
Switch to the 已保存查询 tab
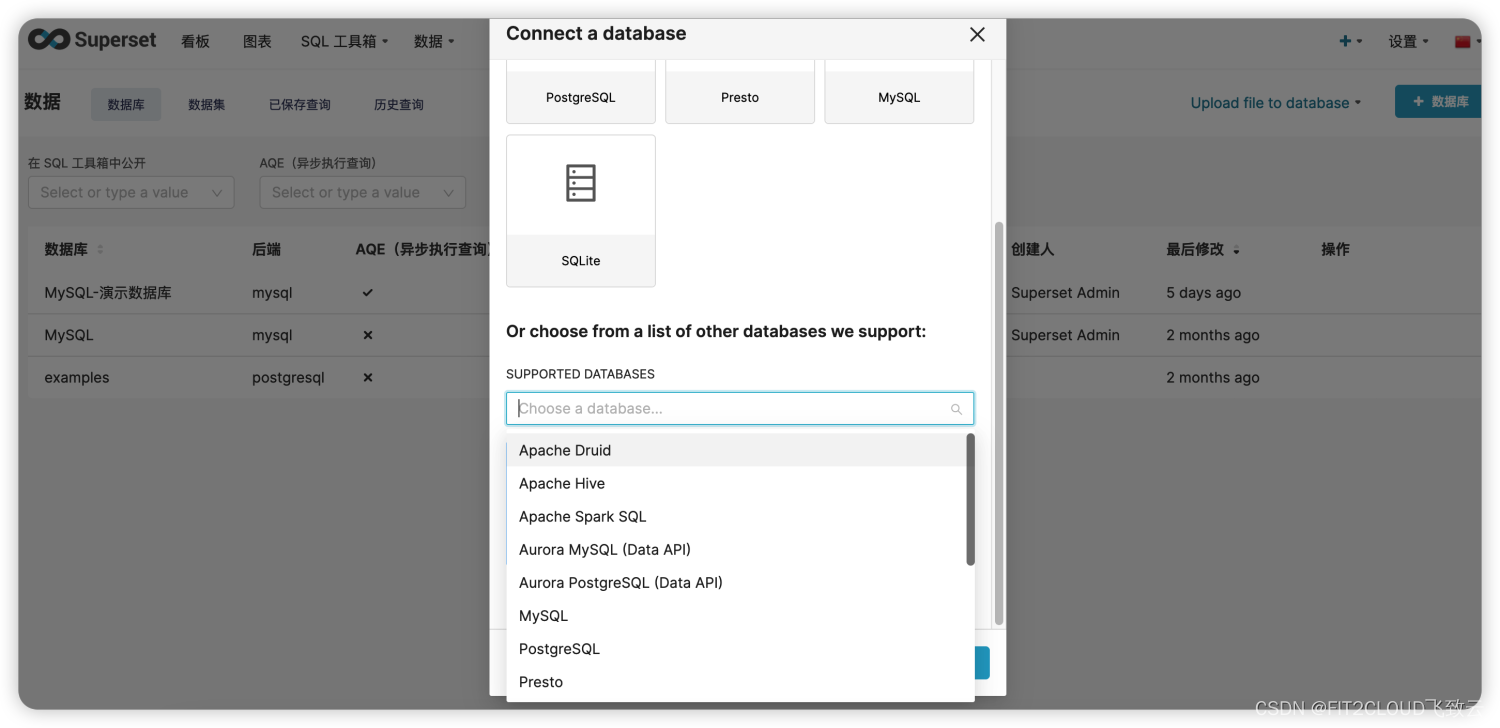[x=299, y=104]
